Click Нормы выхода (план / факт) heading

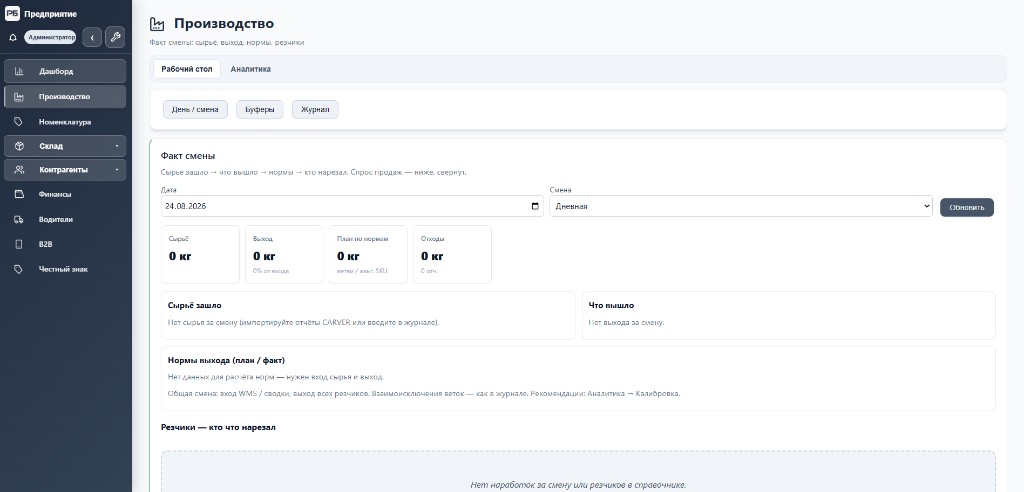tap(227, 361)
